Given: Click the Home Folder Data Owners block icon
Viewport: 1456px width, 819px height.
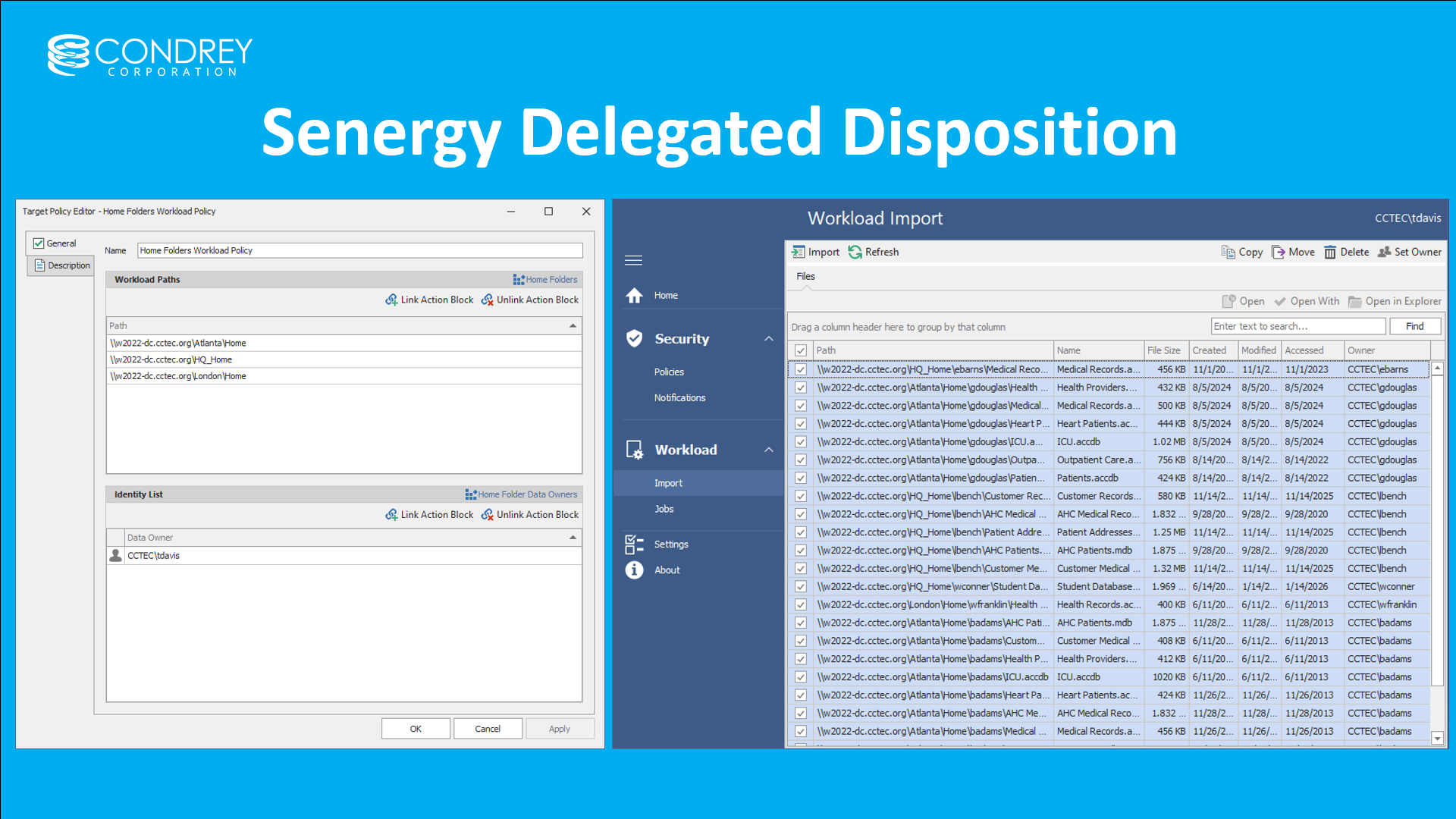Looking at the screenshot, I should click(471, 494).
